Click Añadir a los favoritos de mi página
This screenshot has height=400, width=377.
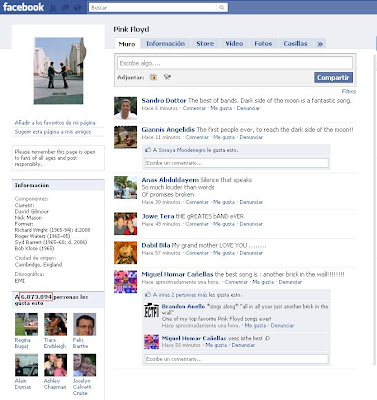(55, 123)
